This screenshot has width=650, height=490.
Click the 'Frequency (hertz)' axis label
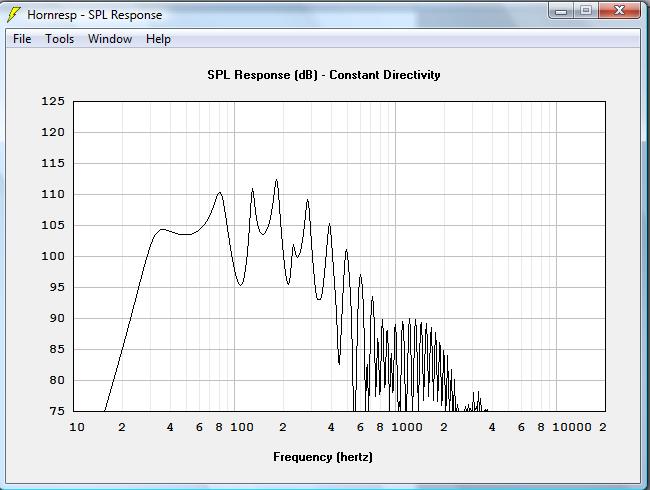pos(323,457)
